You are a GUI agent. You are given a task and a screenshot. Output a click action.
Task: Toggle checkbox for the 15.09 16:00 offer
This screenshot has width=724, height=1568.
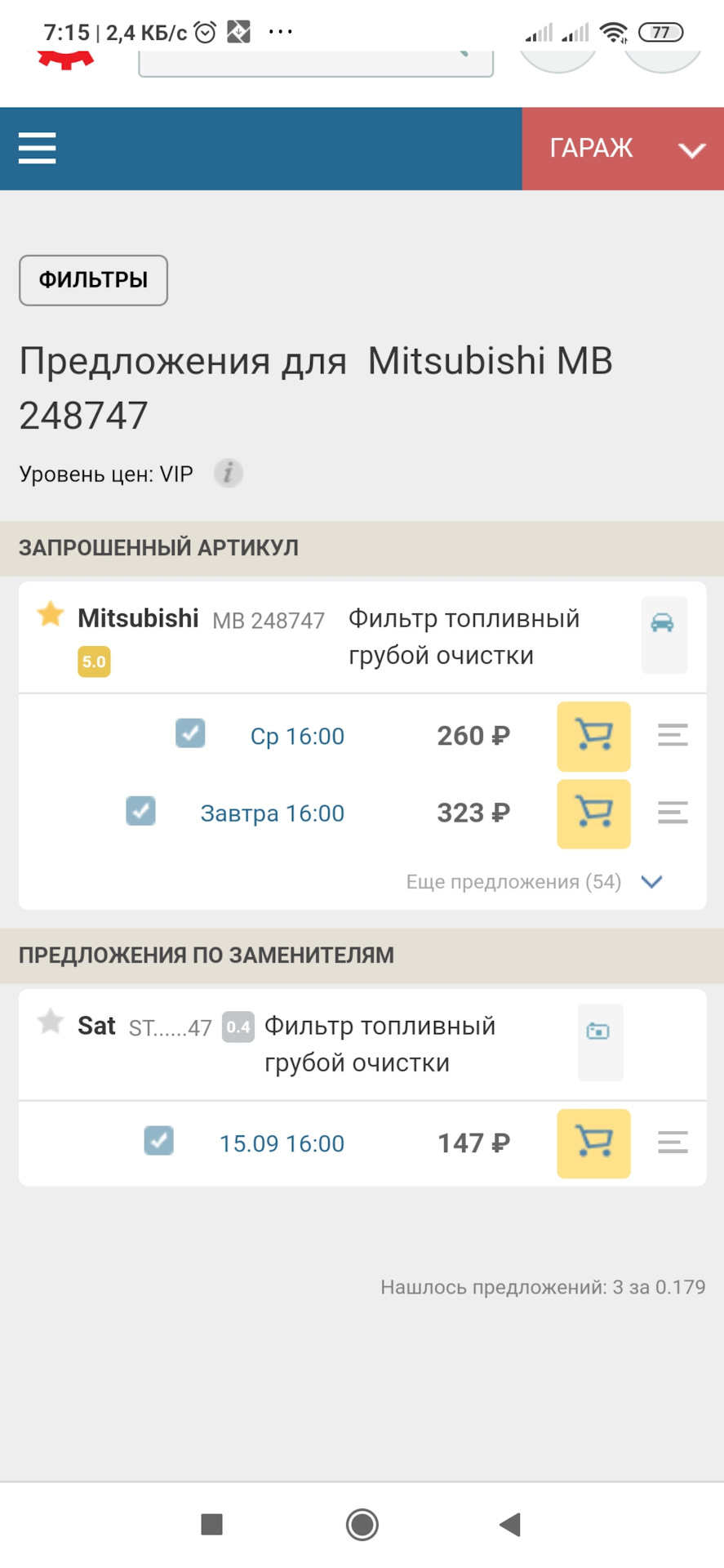[158, 1141]
